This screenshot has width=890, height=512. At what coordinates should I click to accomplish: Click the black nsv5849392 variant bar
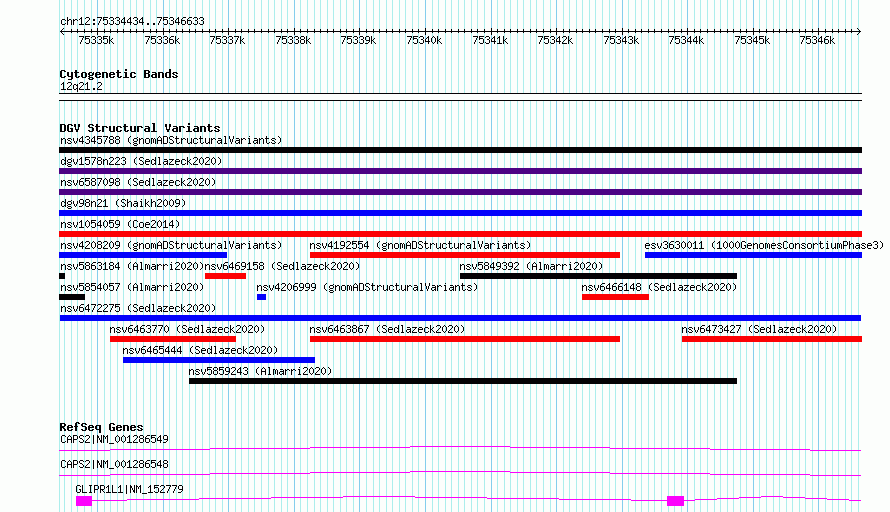tap(598, 276)
